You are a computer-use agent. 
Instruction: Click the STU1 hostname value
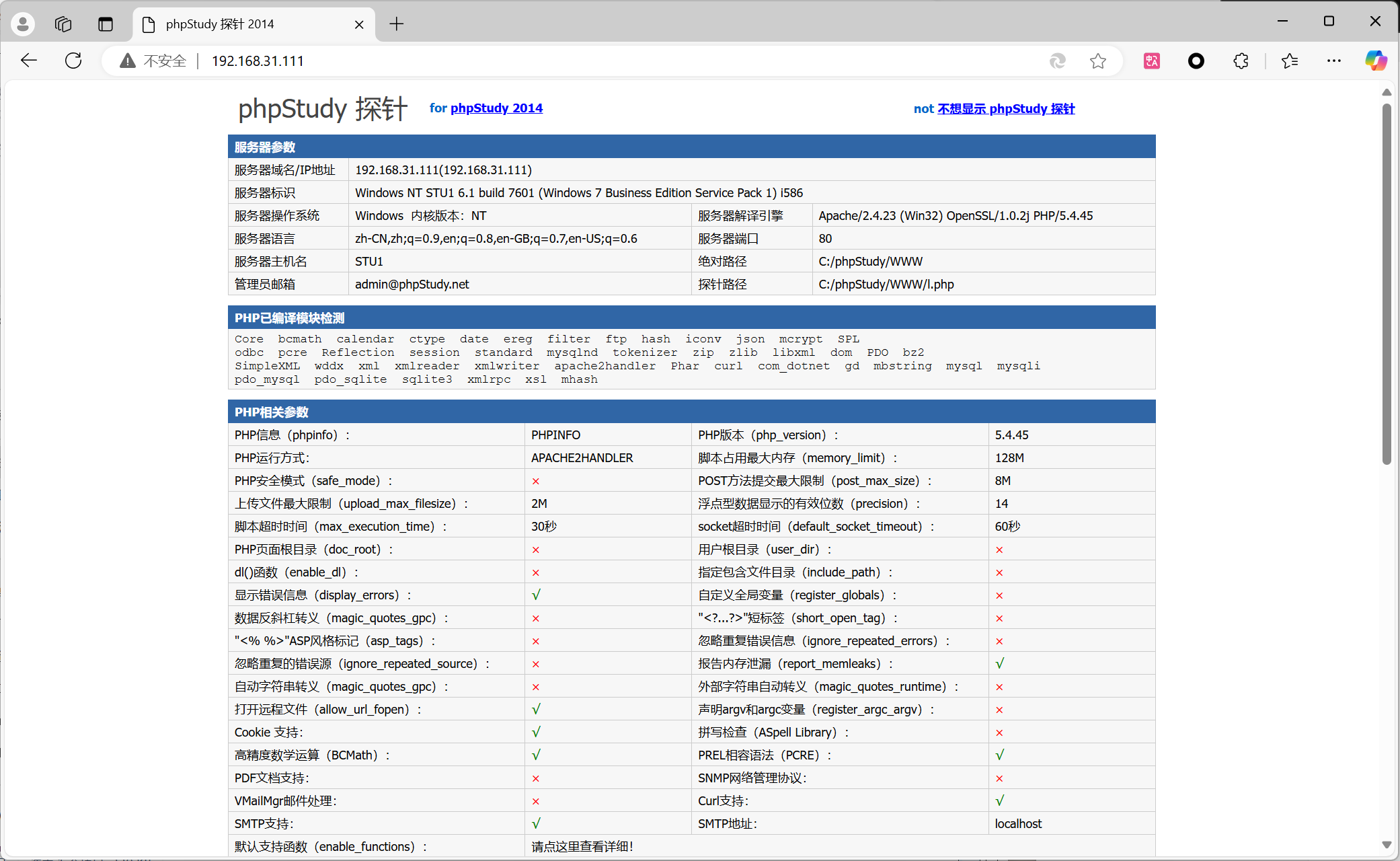(369, 262)
